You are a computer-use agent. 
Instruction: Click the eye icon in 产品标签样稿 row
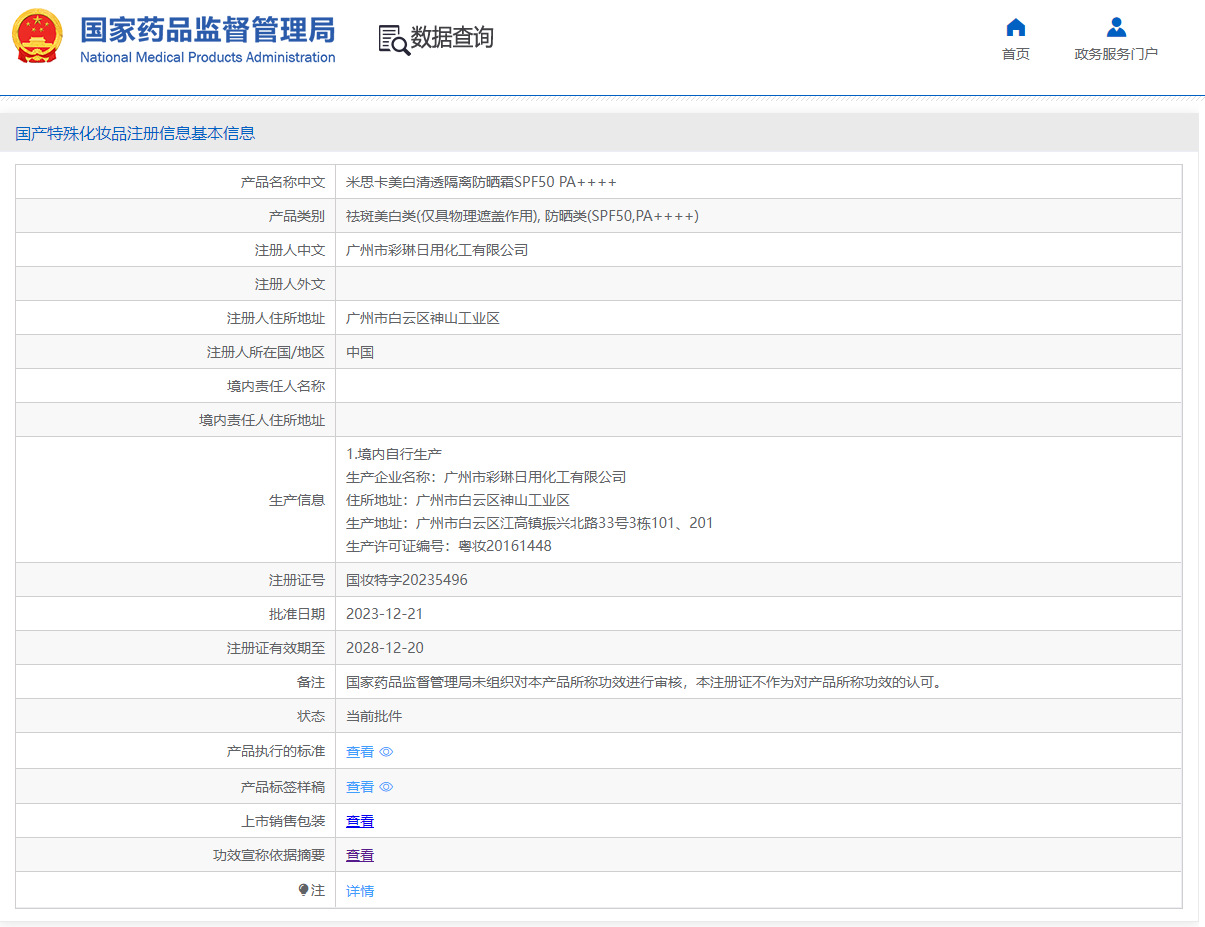tap(386, 787)
